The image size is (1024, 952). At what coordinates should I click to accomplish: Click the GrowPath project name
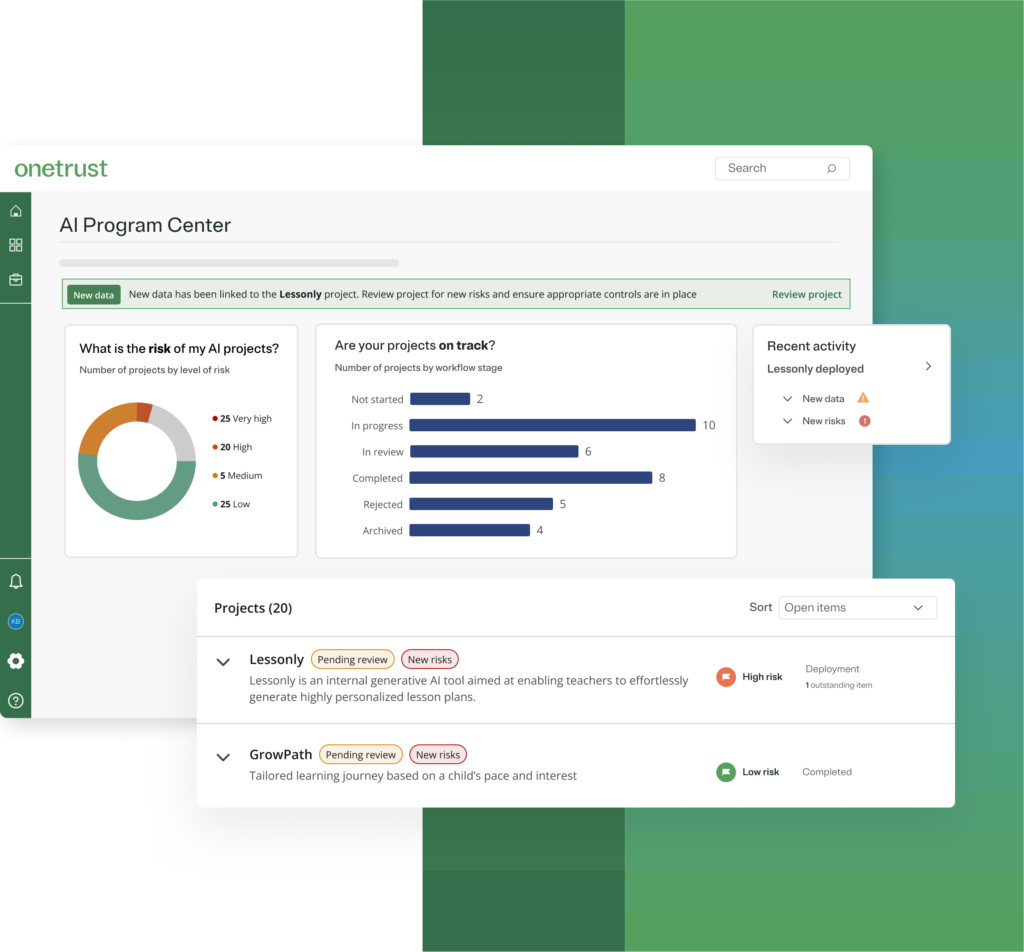click(281, 755)
